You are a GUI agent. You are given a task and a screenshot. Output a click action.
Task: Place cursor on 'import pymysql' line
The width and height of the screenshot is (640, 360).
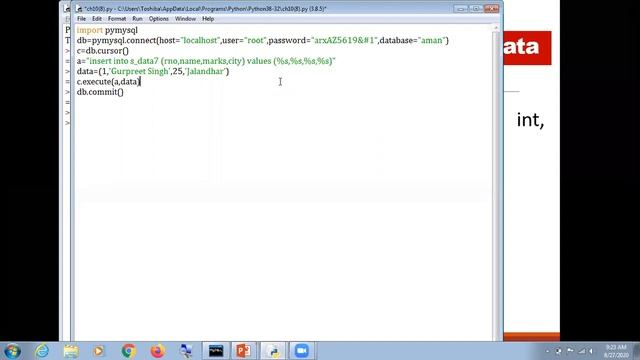[x=107, y=30]
